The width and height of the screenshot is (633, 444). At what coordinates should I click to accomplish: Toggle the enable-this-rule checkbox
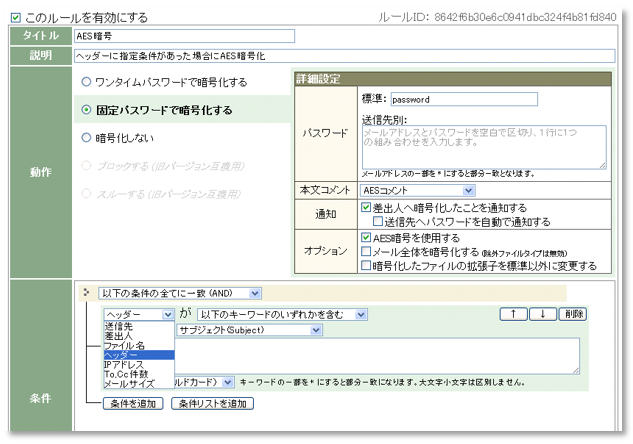pyautogui.click(x=16, y=18)
